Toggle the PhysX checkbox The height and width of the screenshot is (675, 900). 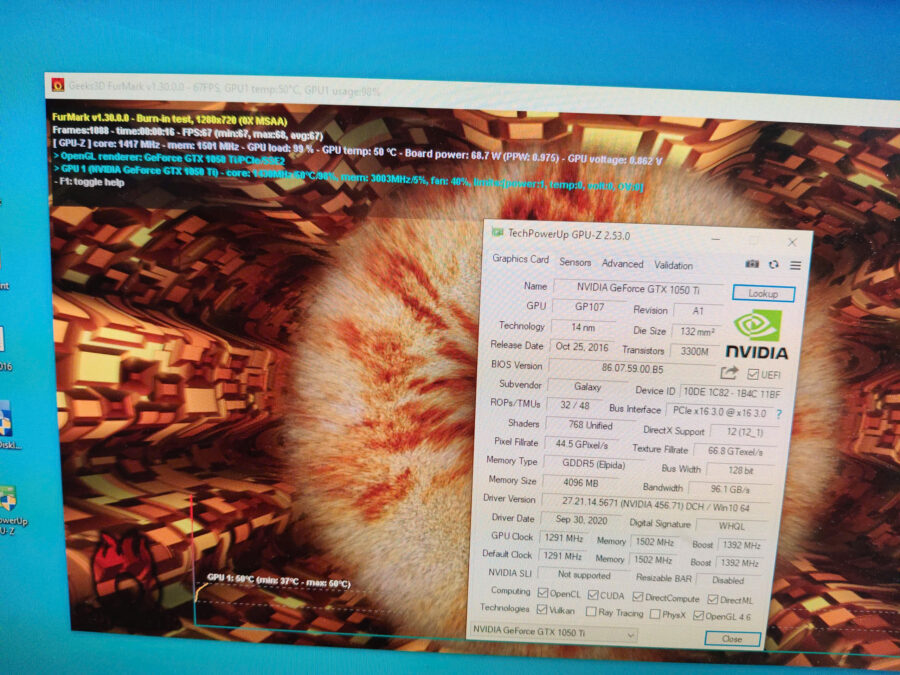[x=655, y=614]
